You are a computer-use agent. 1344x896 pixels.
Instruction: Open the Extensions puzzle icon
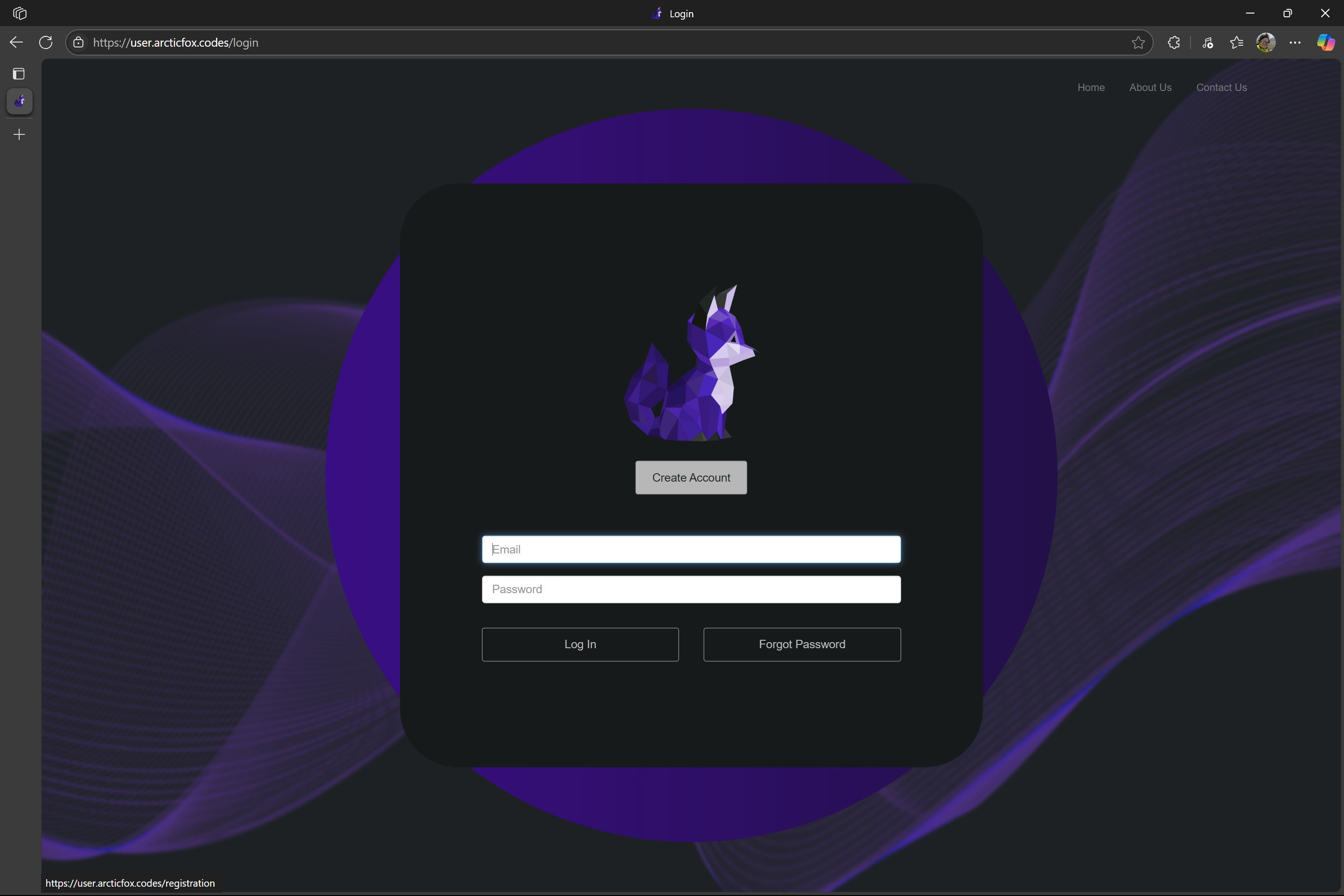1174,42
